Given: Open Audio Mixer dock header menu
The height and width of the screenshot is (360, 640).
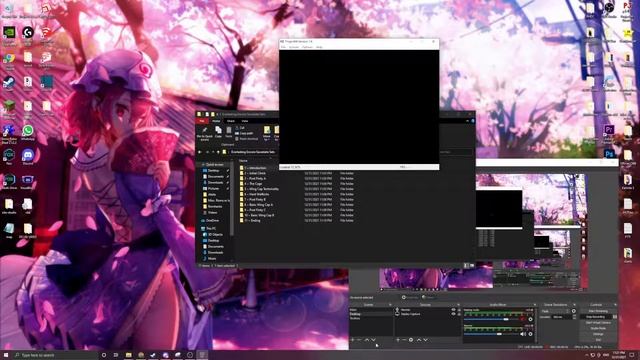Looking at the screenshot, I should [535, 305].
